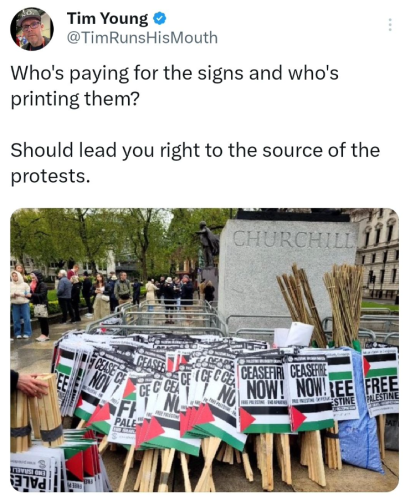Click the left CEASEFIRE NOW! placard
This screenshot has width=410, height=500.
(261, 394)
